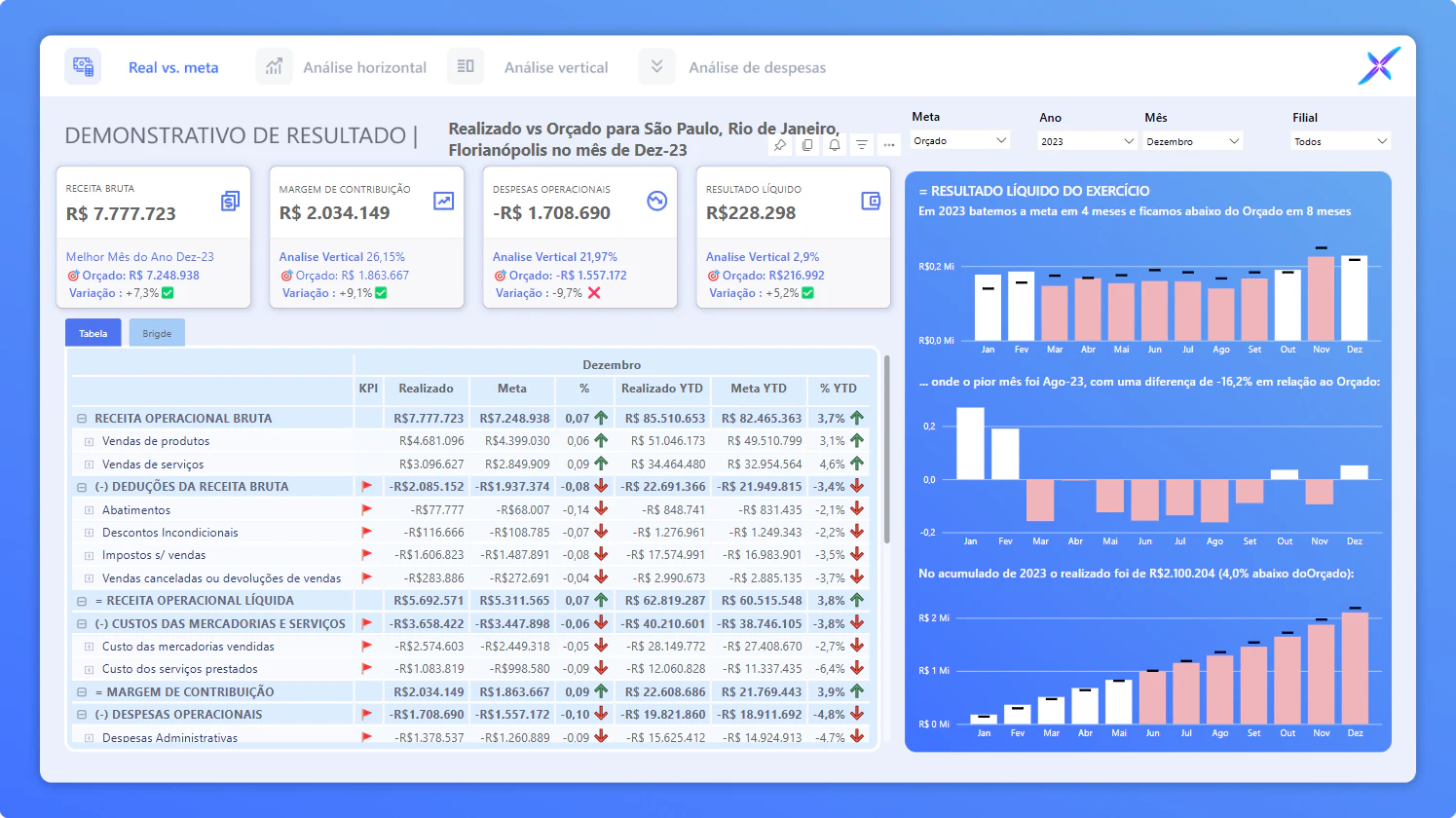Click the red flag KPI for Abatimentos
The image size is (1456, 818).
pos(367,509)
